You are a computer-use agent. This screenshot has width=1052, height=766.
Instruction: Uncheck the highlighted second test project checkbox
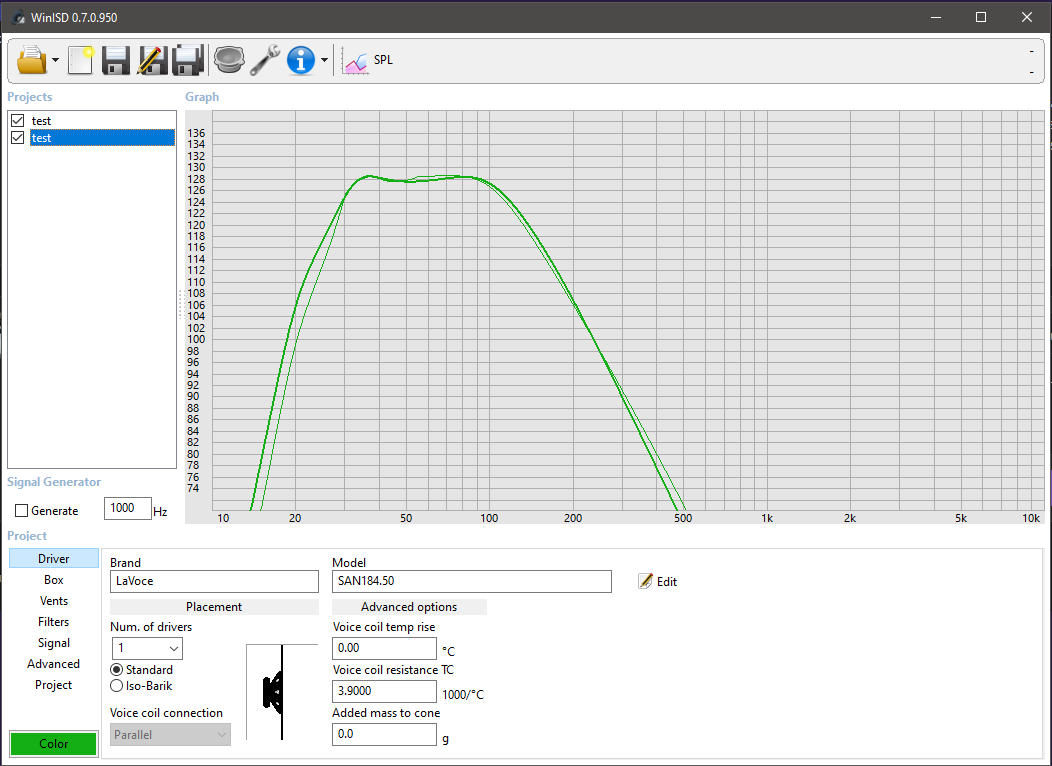coord(17,138)
